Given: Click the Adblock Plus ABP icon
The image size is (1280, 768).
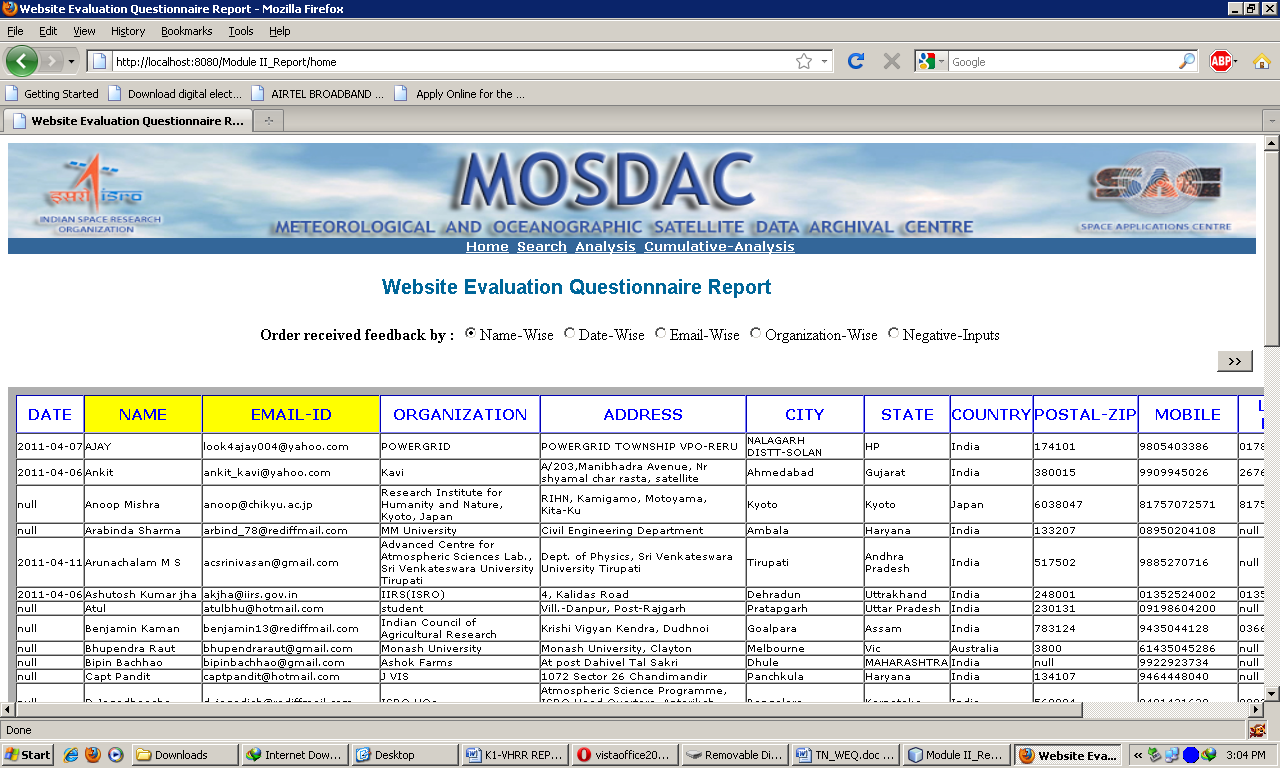Looking at the screenshot, I should [x=1221, y=61].
